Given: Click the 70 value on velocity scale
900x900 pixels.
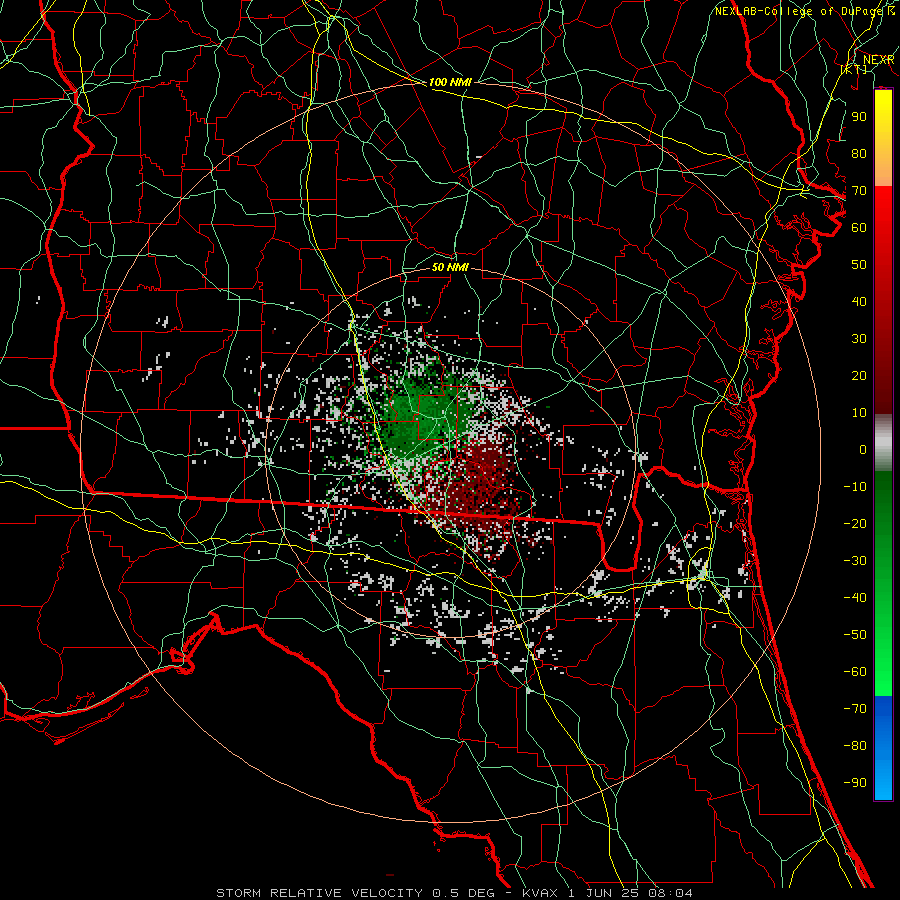Looking at the screenshot, I should (x=859, y=191).
